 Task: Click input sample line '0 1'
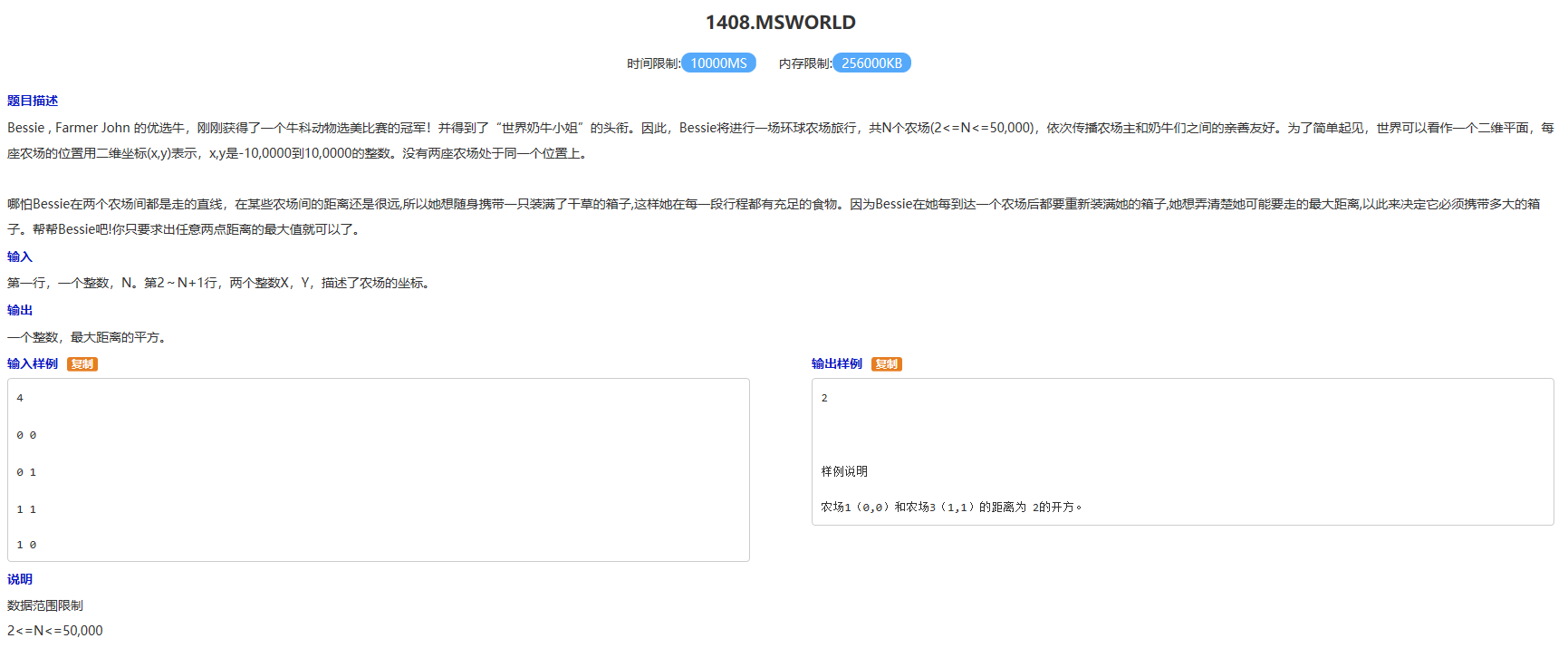pyautogui.click(x=26, y=472)
